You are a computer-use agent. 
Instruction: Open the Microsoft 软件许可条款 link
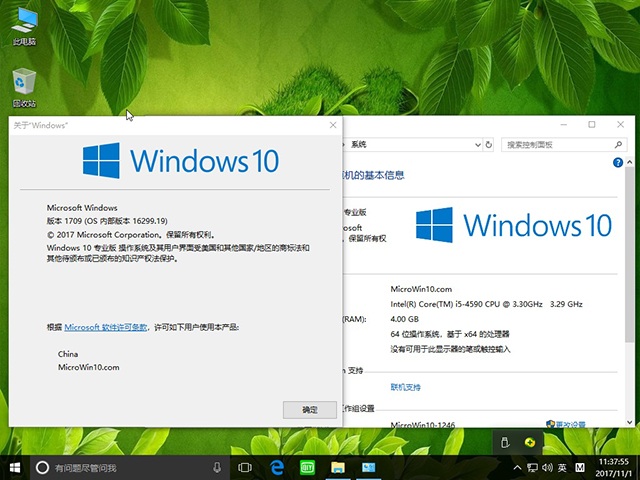tap(106, 327)
